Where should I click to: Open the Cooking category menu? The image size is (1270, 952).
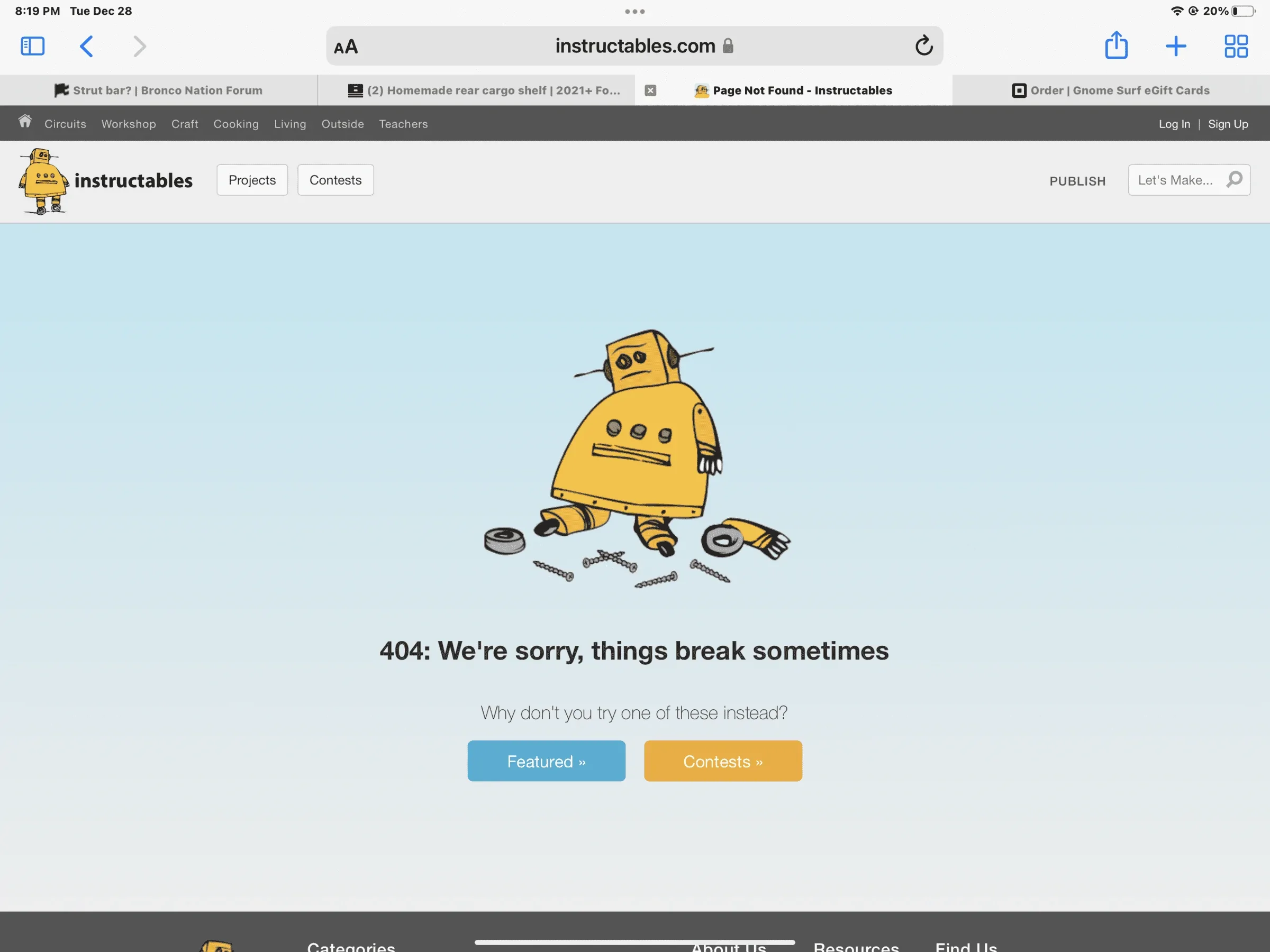236,124
